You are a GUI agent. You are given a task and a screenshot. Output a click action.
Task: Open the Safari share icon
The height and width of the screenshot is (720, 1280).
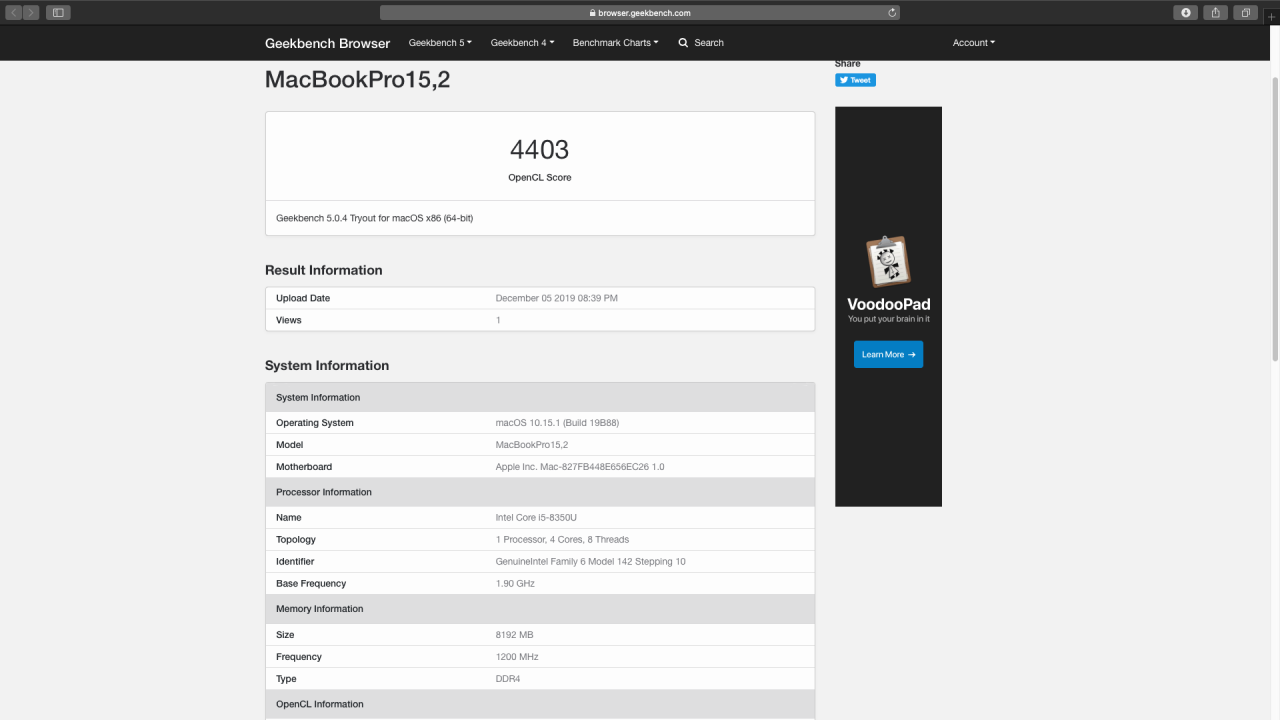(1215, 13)
